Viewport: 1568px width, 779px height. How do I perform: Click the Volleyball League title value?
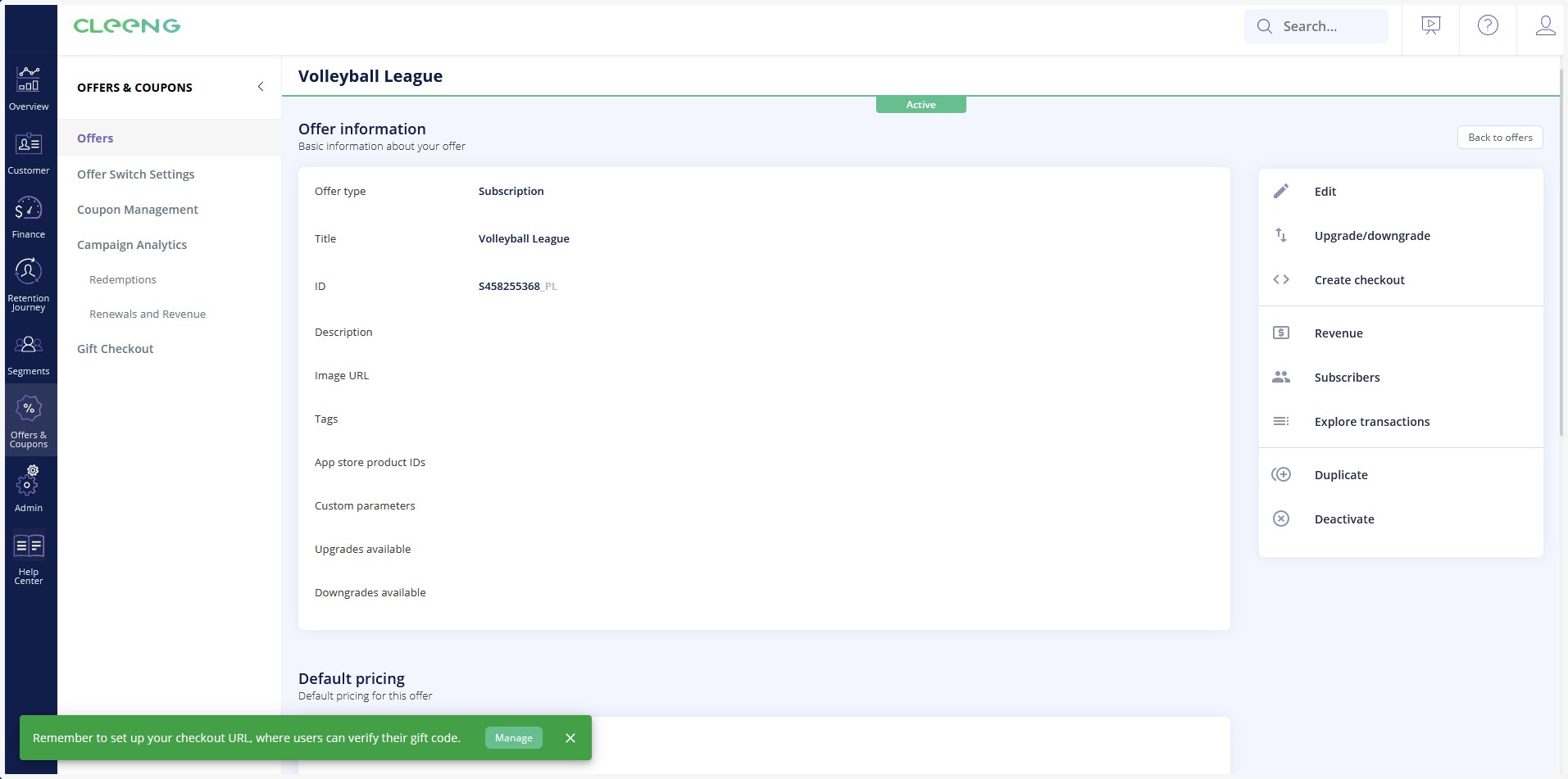[x=524, y=239]
